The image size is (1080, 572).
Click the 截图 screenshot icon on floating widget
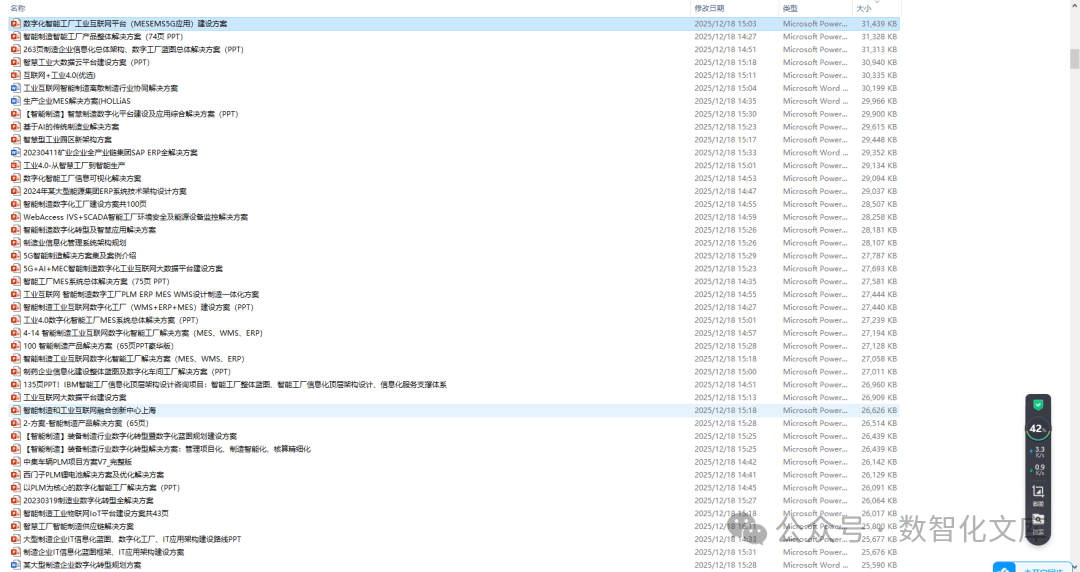tap(1038, 493)
